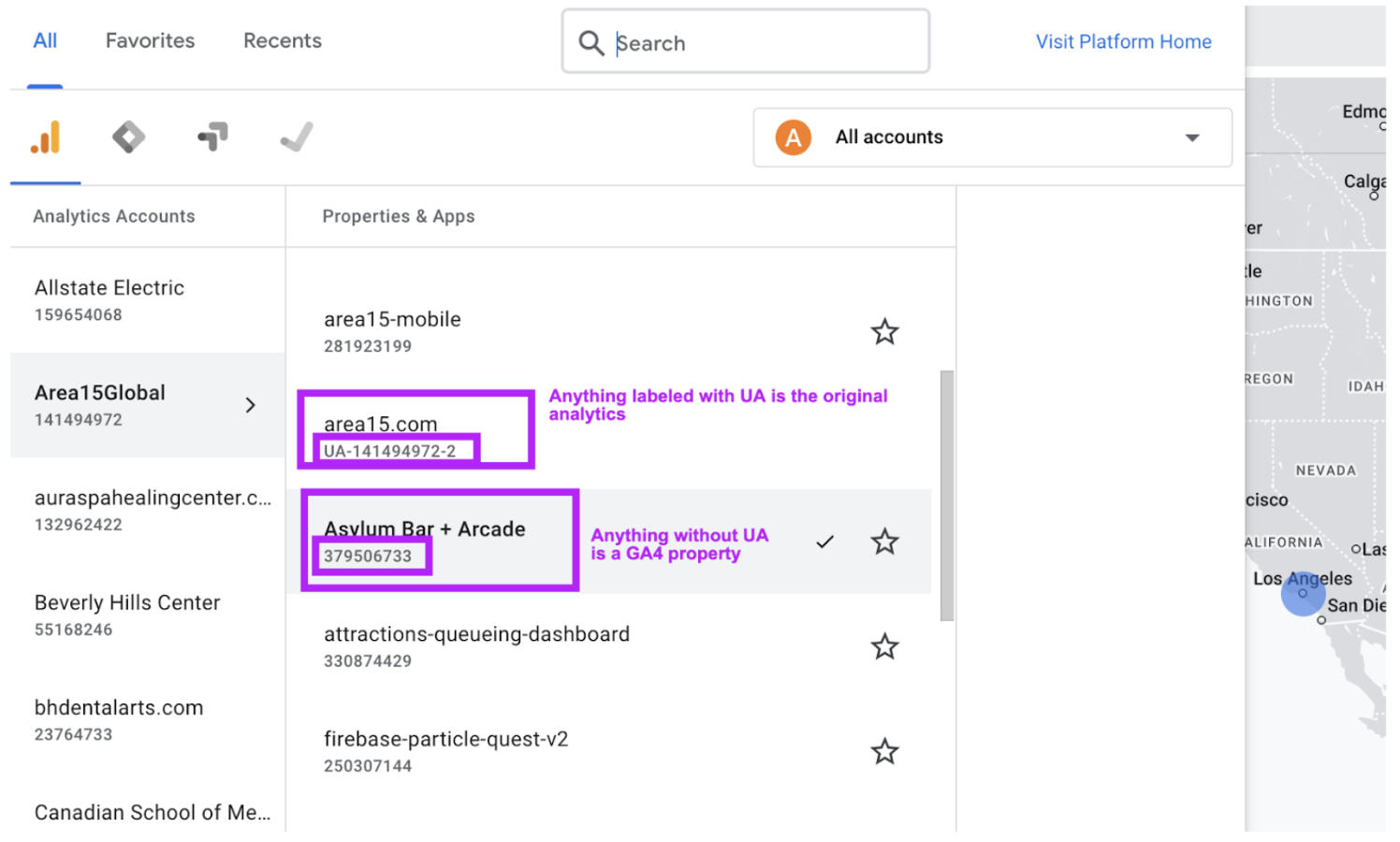The height and width of the screenshot is (842, 1400).
Task: Switch to the Optimize product icon
Action: tap(212, 138)
